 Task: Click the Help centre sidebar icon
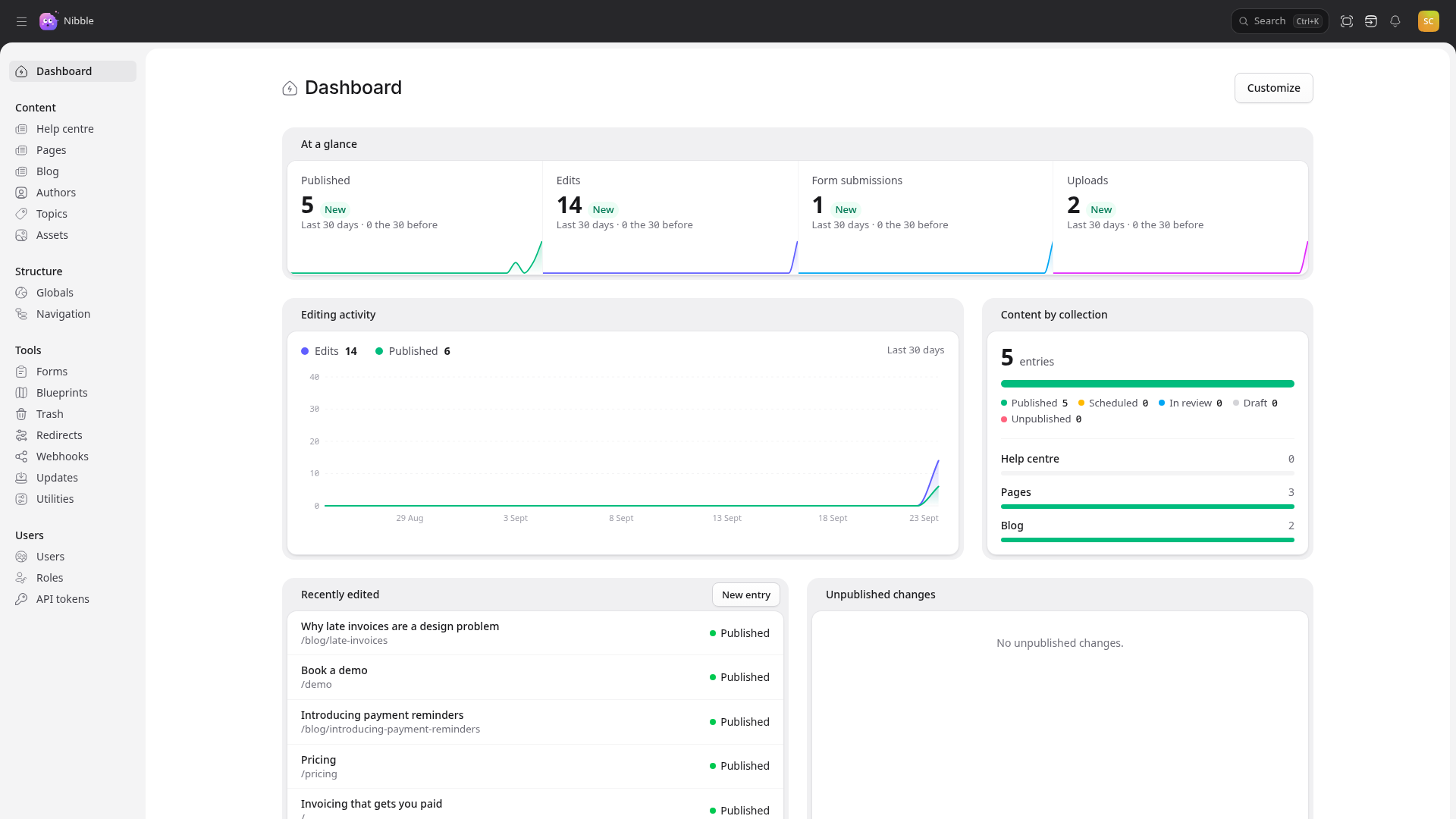click(x=21, y=129)
